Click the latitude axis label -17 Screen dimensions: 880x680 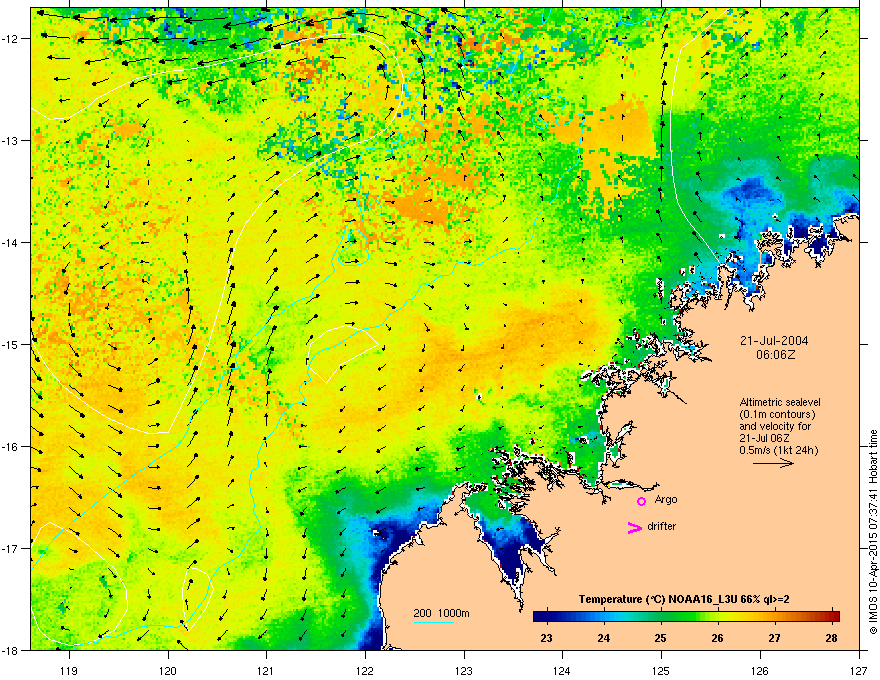(x=10, y=548)
